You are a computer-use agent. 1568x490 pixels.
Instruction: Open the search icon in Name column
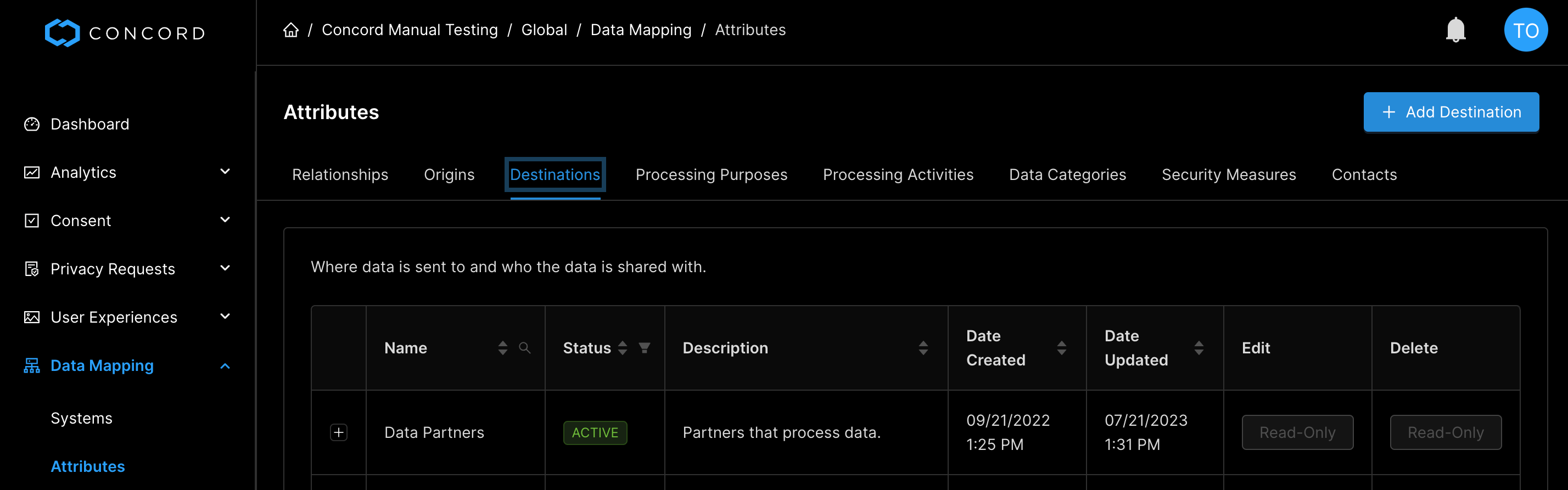[525, 348]
